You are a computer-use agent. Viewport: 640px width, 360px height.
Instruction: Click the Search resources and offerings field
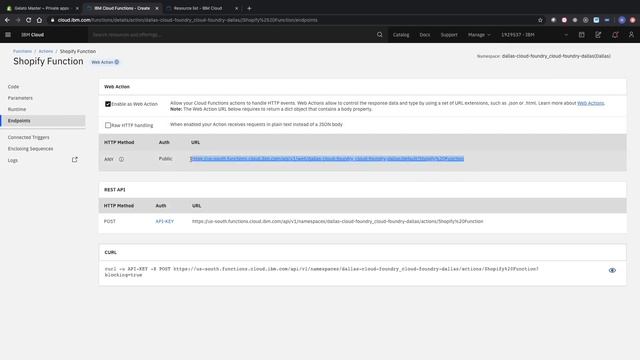[x=233, y=35]
